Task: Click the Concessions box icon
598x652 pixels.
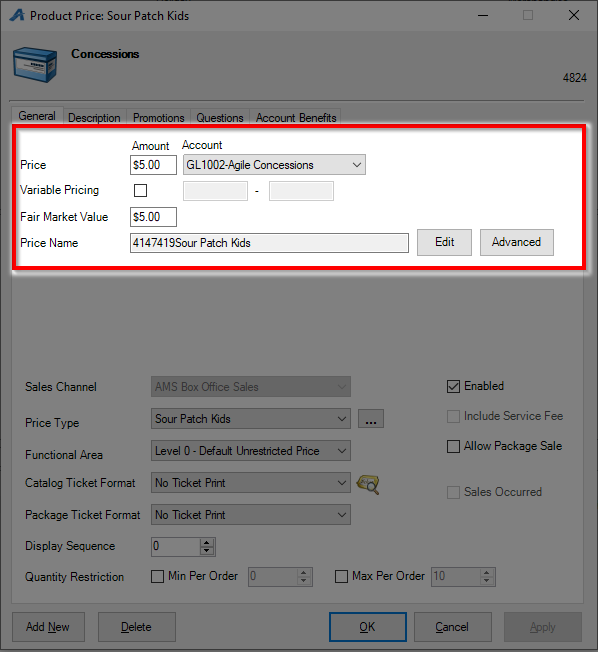Action: (x=35, y=64)
